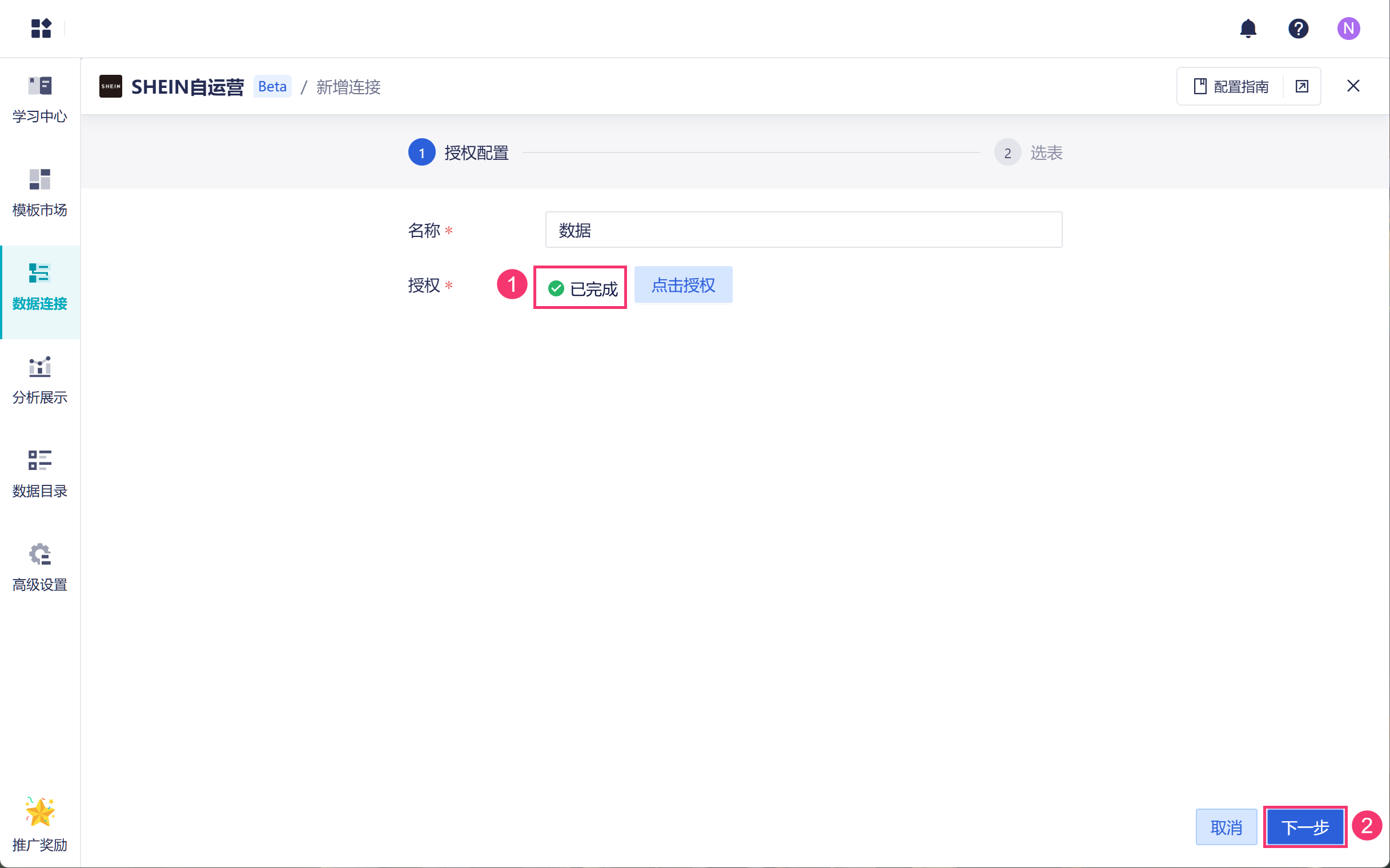The height and width of the screenshot is (868, 1390).
Task: Select step 1 授权配置 in the stepper
Action: (x=422, y=152)
